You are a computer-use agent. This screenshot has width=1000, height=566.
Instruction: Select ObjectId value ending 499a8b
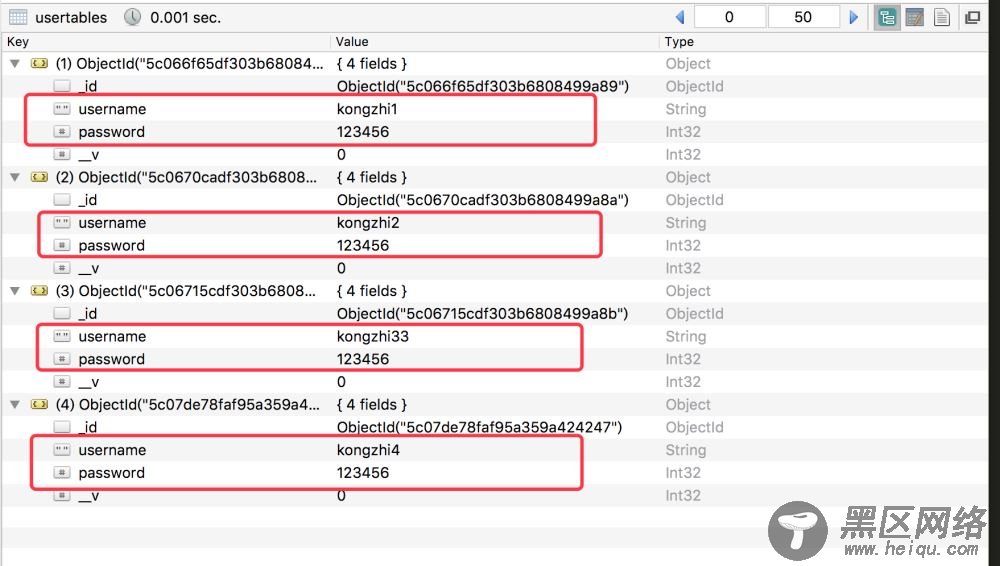(483, 313)
